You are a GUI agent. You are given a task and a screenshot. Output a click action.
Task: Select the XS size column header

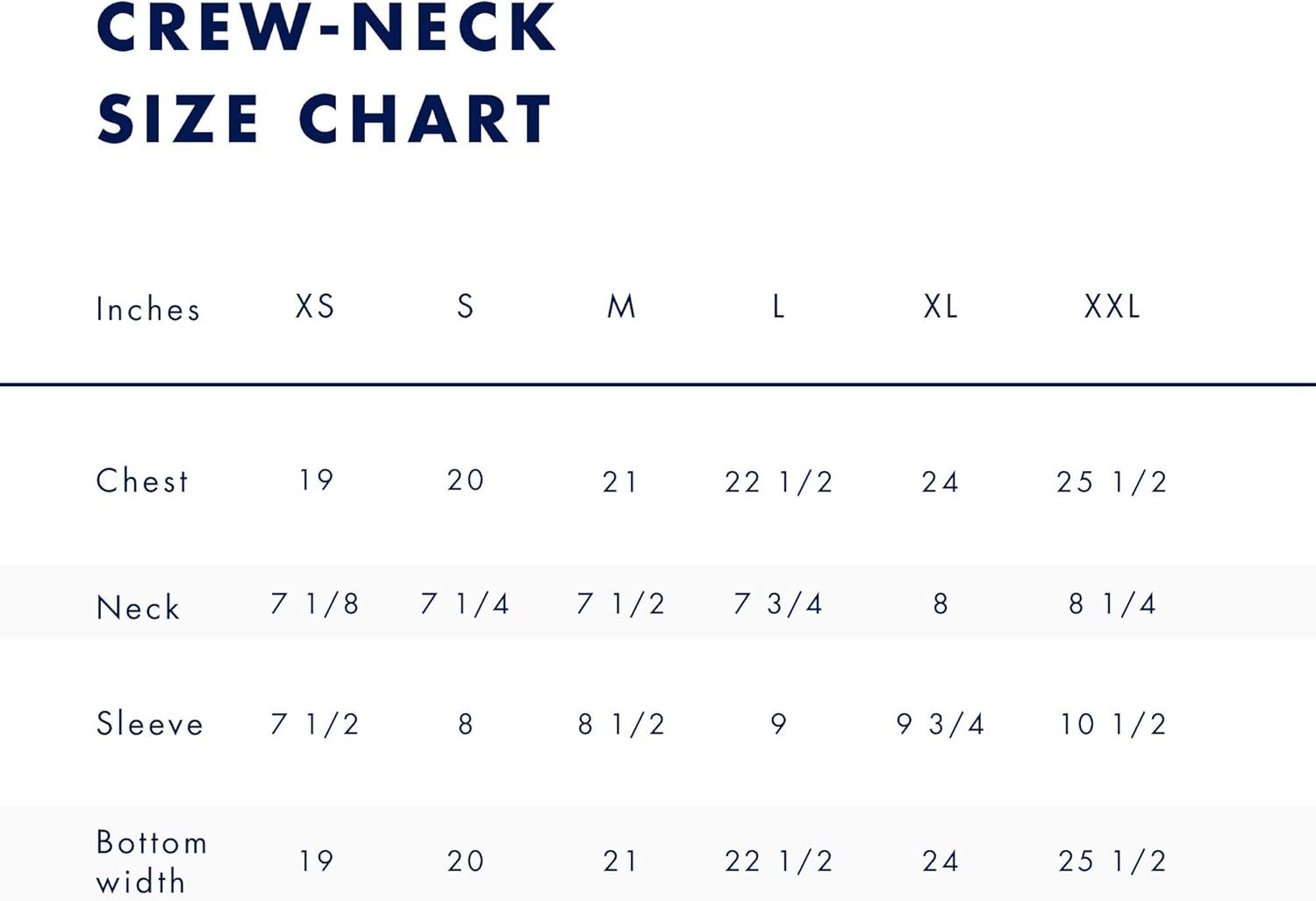(x=315, y=306)
